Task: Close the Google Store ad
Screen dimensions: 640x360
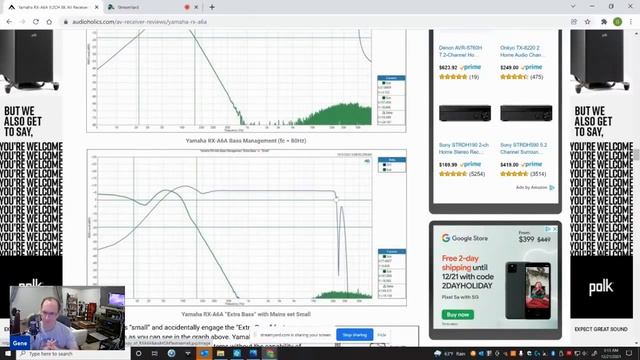Action: tap(555, 229)
